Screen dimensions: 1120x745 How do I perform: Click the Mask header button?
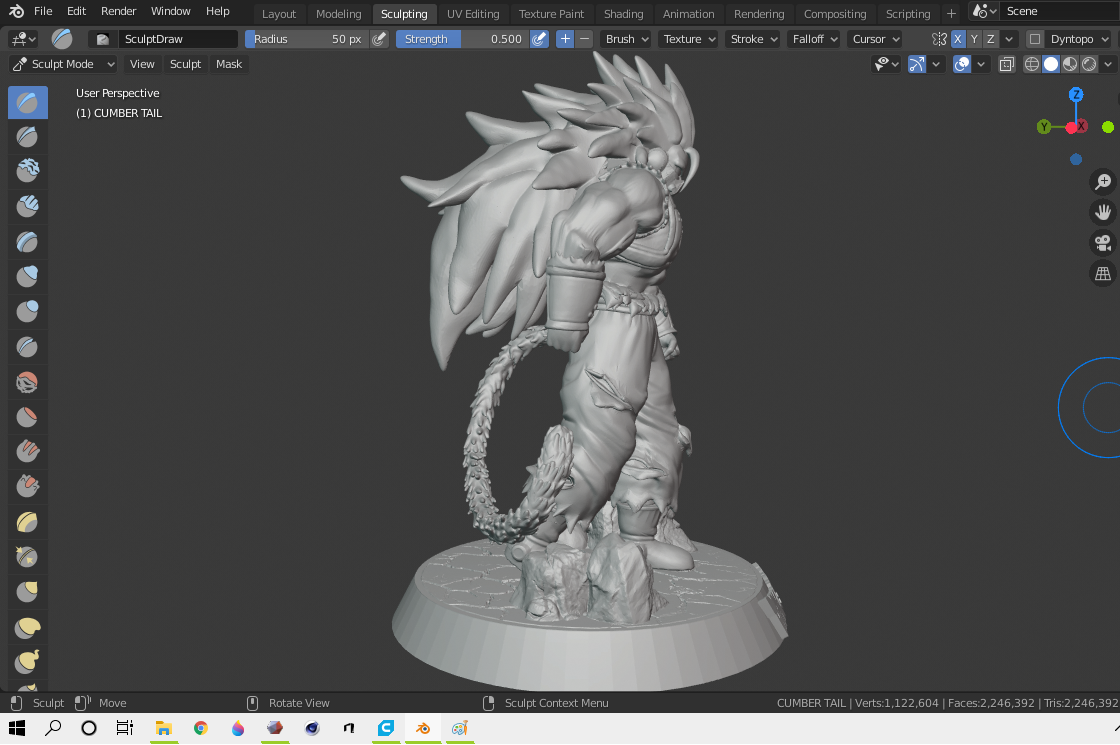(229, 64)
